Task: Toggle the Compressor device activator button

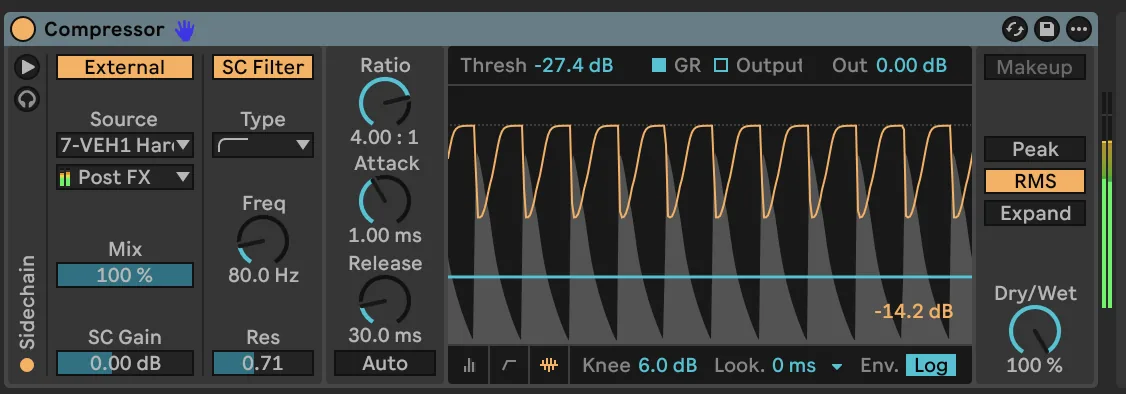Action: (x=24, y=29)
